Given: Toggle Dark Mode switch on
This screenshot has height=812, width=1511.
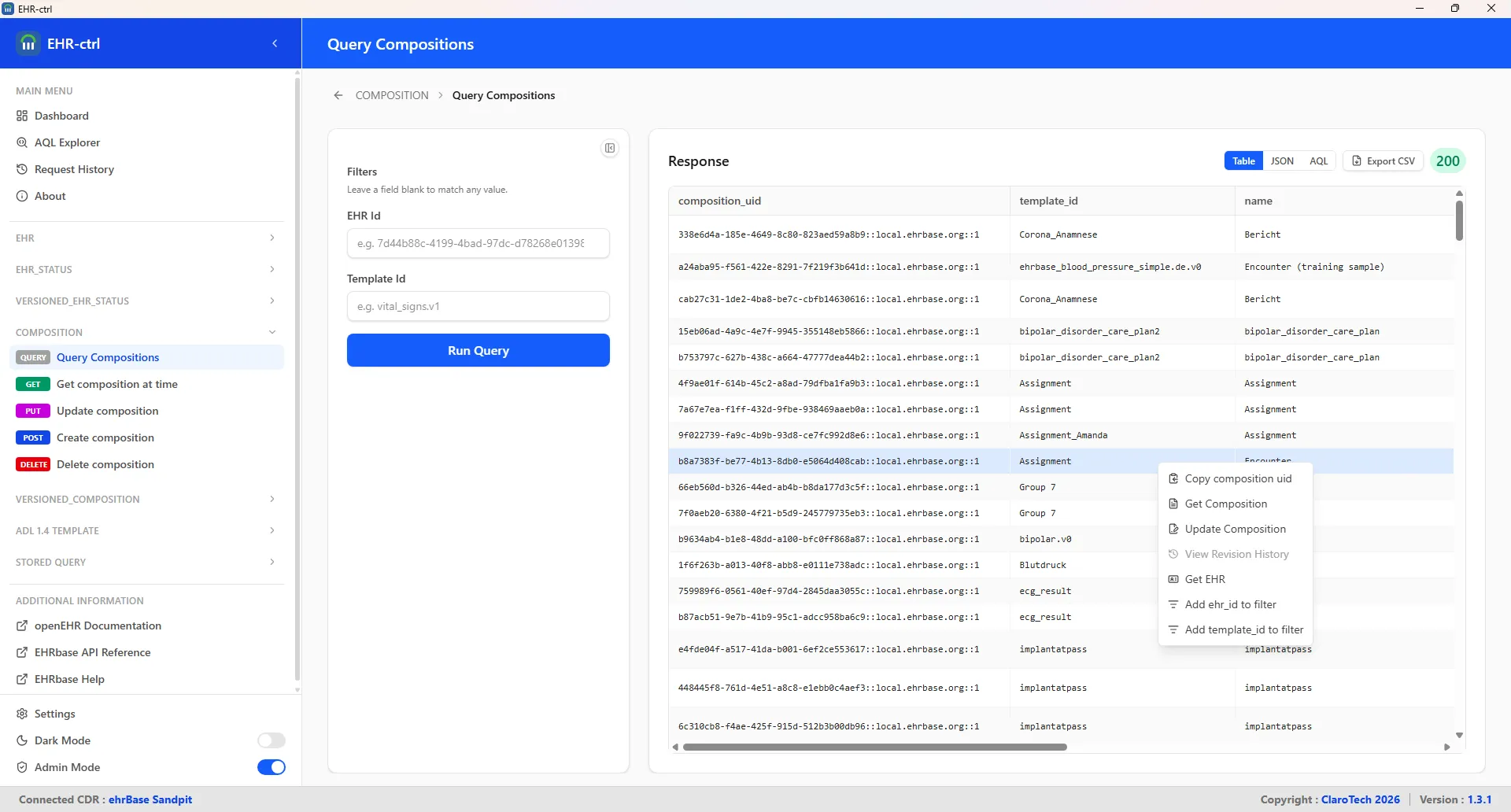Looking at the screenshot, I should tap(272, 740).
